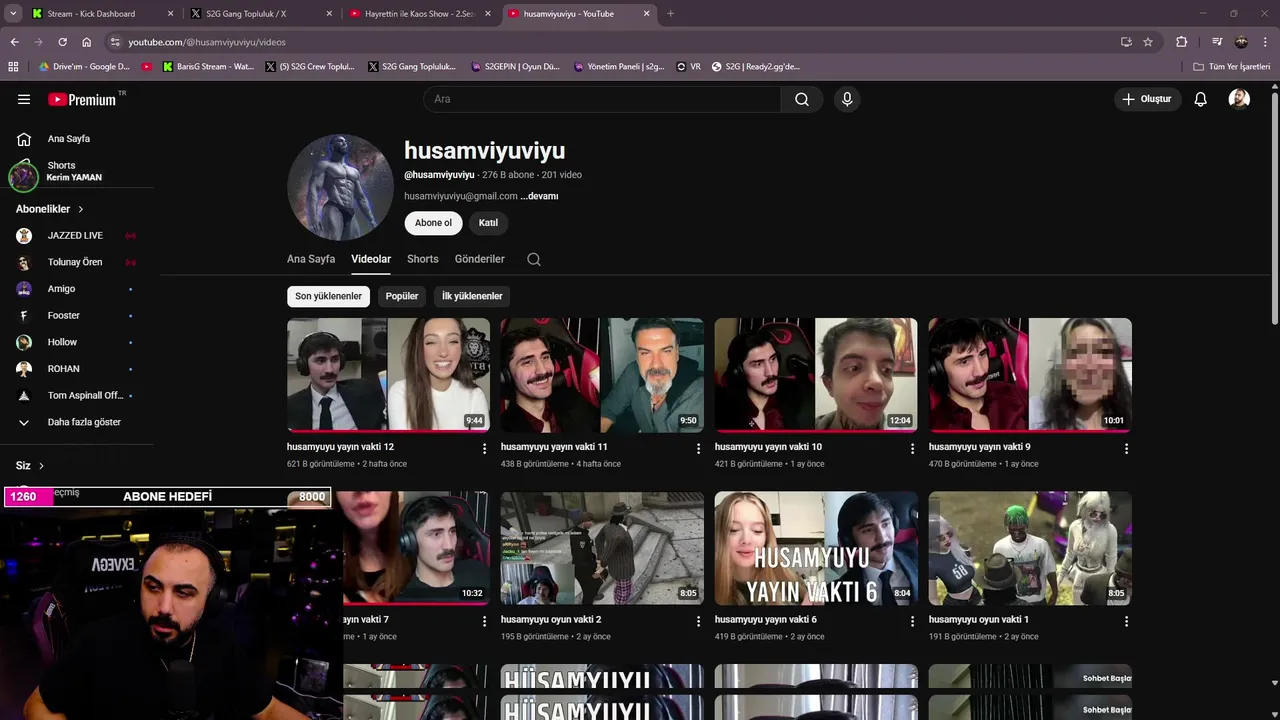
Task: Bookmark this page with star icon
Action: tap(1148, 42)
